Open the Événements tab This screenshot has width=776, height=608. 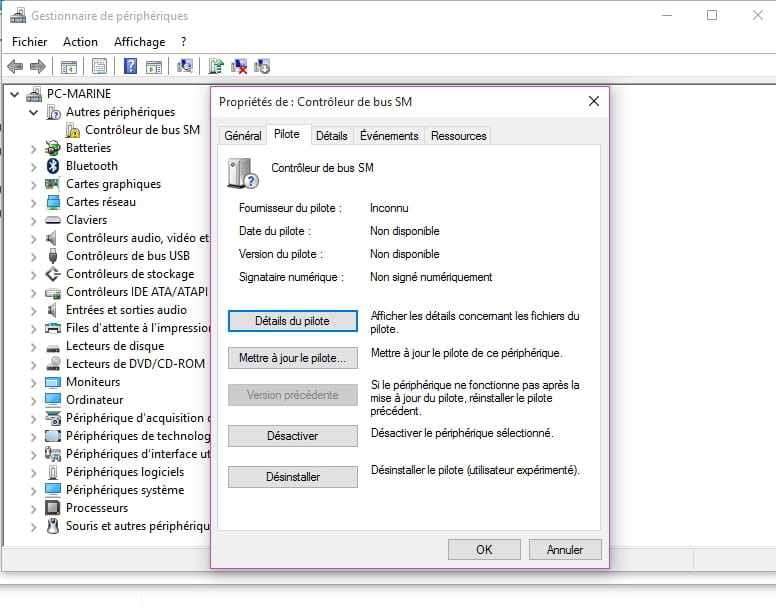[x=389, y=136]
